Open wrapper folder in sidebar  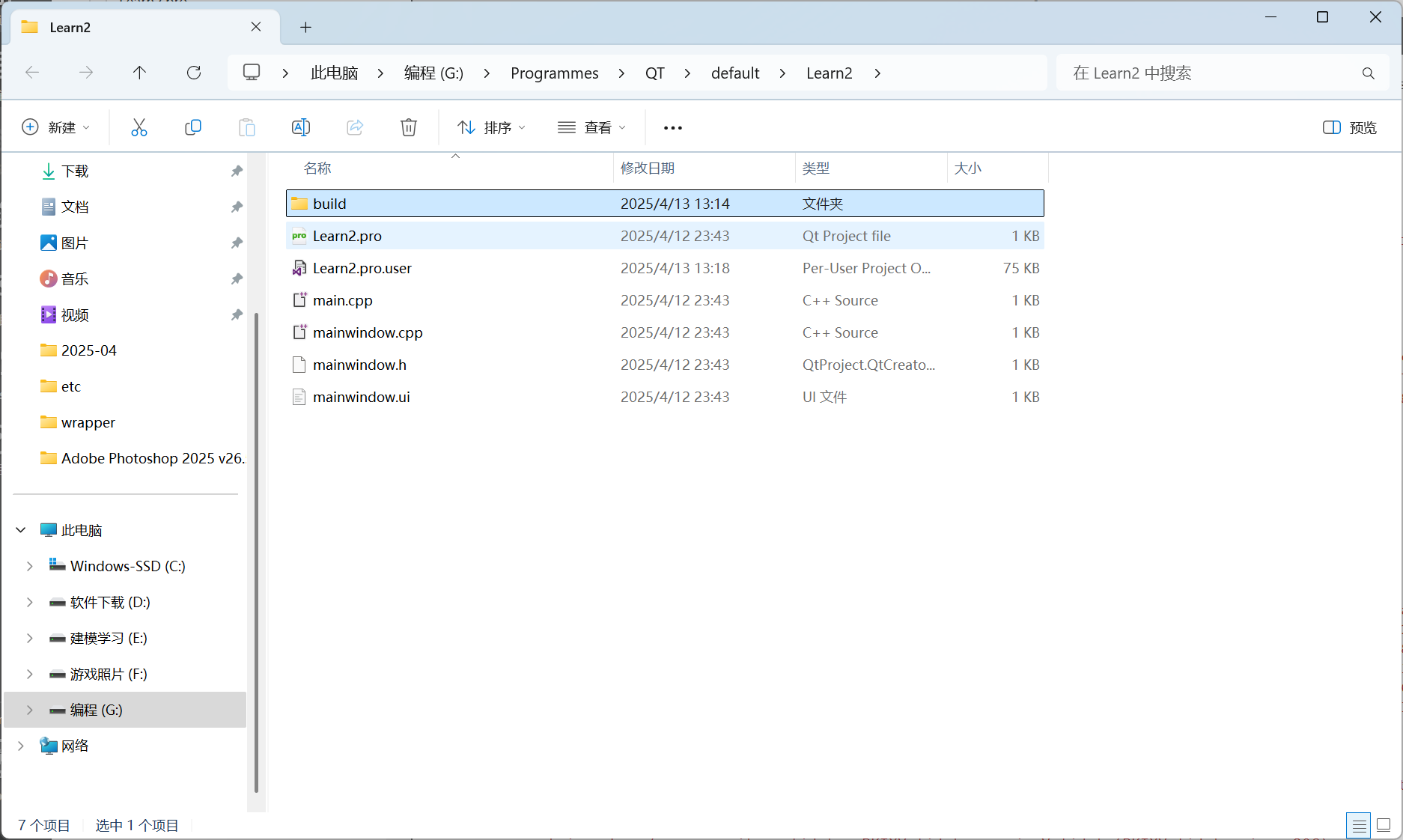[88, 422]
